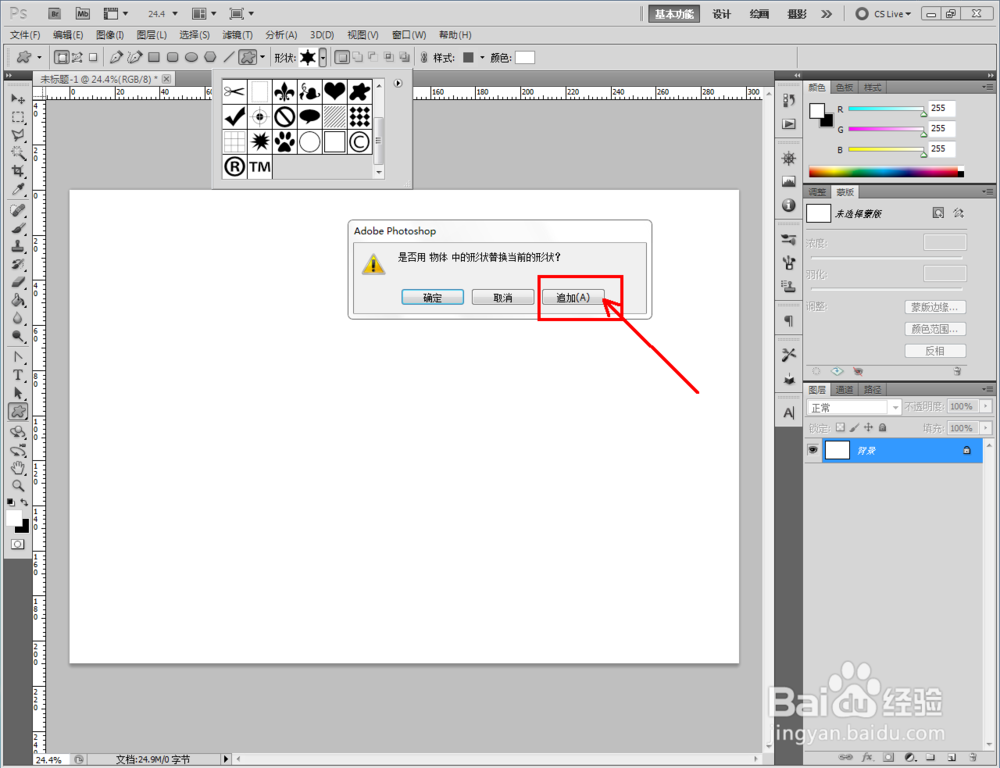
Task: Open the zoom level 24.4 dropdown
Action: (175, 13)
